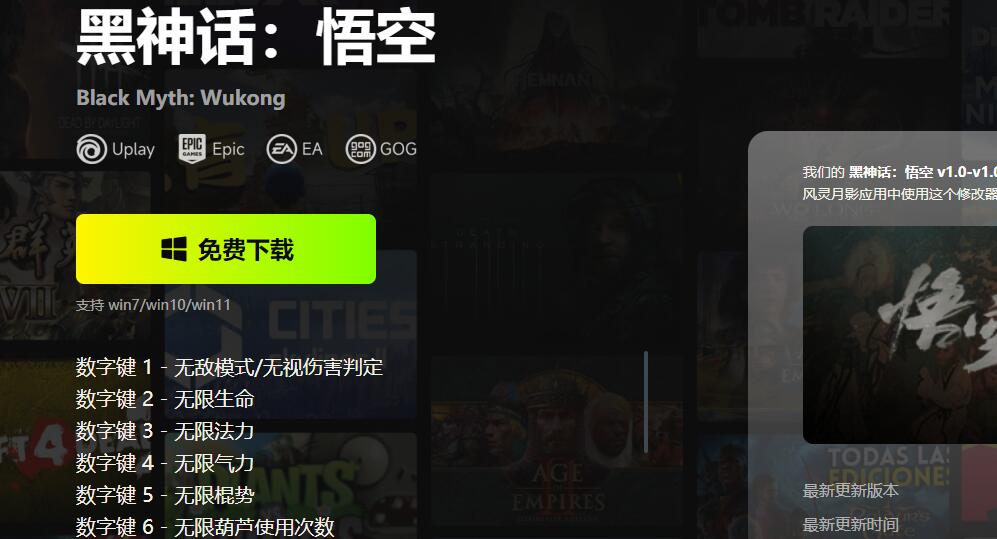Select 数字键 6 无限葫芦使用次数 entry

point(205,526)
